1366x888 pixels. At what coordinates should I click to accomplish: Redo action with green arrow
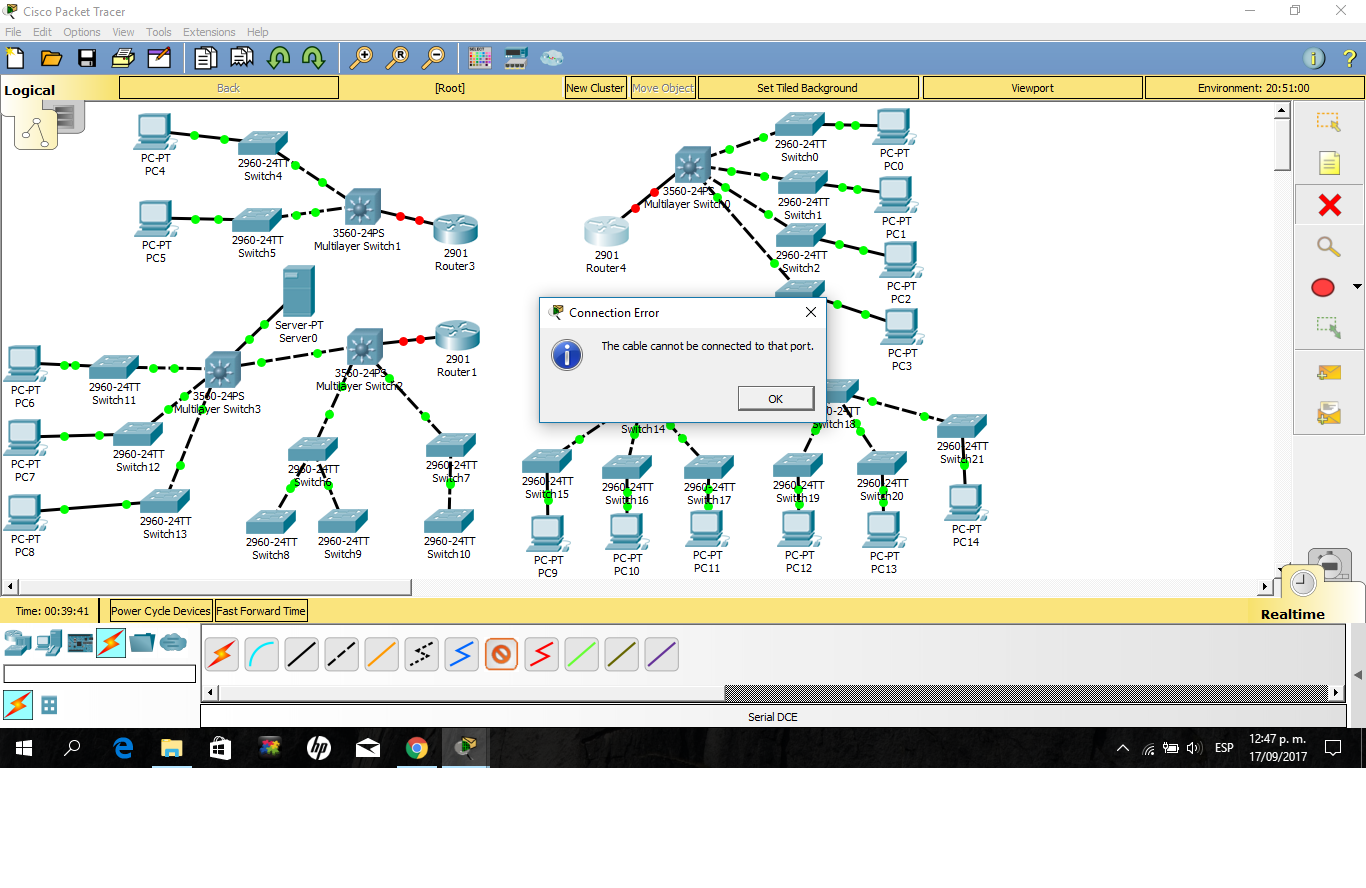(x=313, y=58)
